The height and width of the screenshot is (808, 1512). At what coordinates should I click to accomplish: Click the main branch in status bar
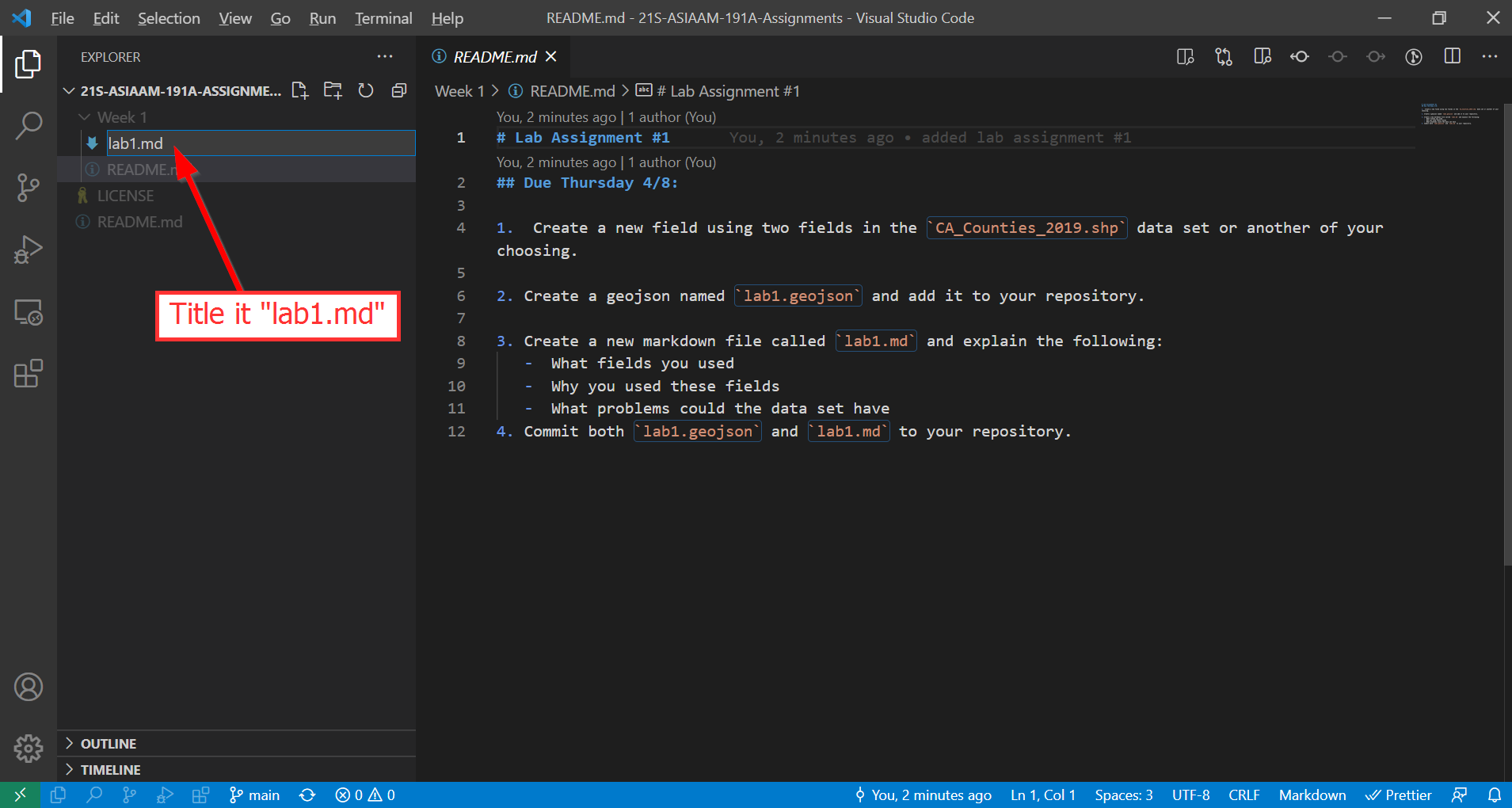point(255,795)
